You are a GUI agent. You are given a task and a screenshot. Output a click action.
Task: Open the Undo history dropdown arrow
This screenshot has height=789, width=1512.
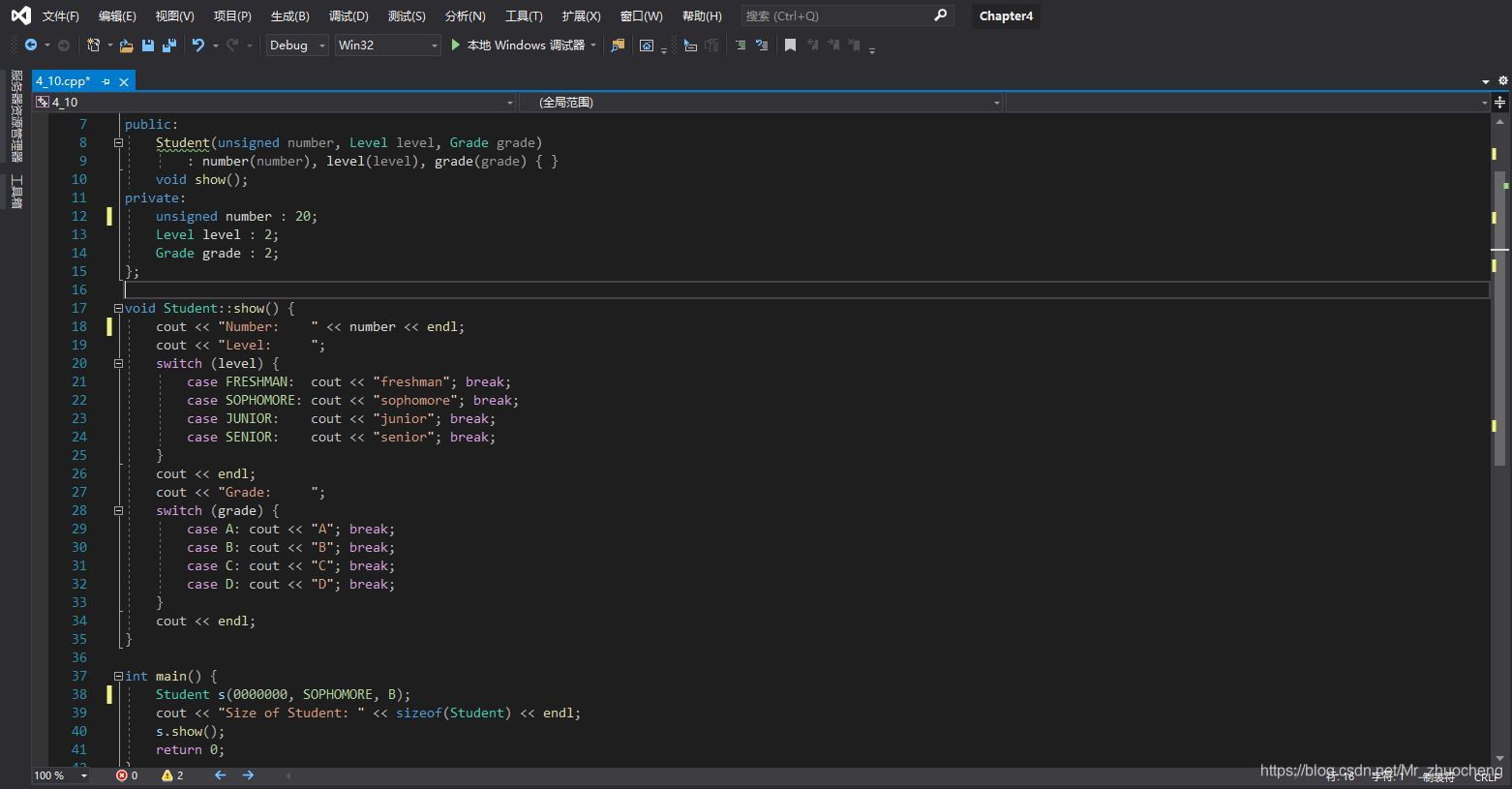pyautogui.click(x=215, y=45)
